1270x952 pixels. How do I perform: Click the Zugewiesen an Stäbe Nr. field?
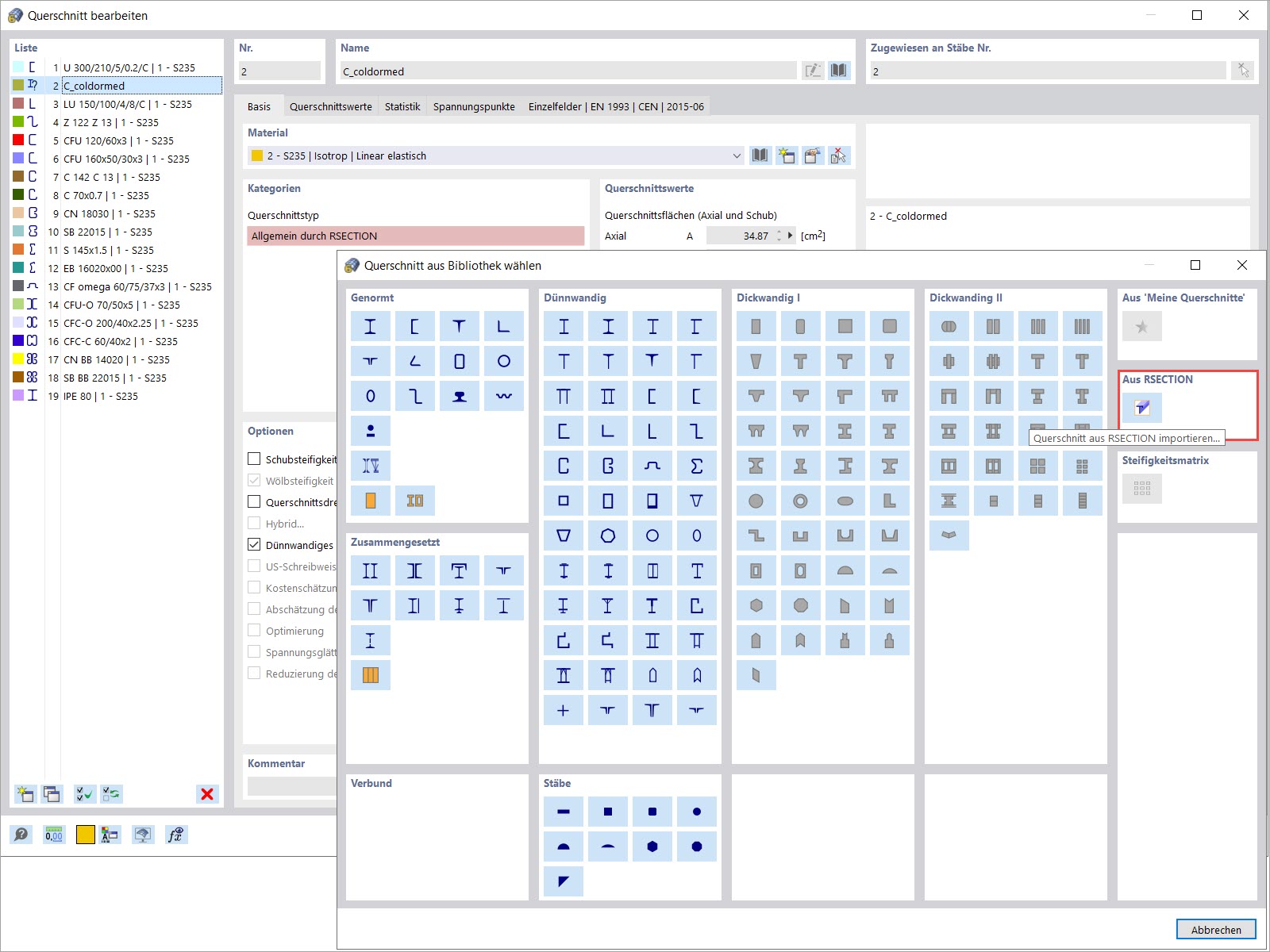pos(1047,71)
